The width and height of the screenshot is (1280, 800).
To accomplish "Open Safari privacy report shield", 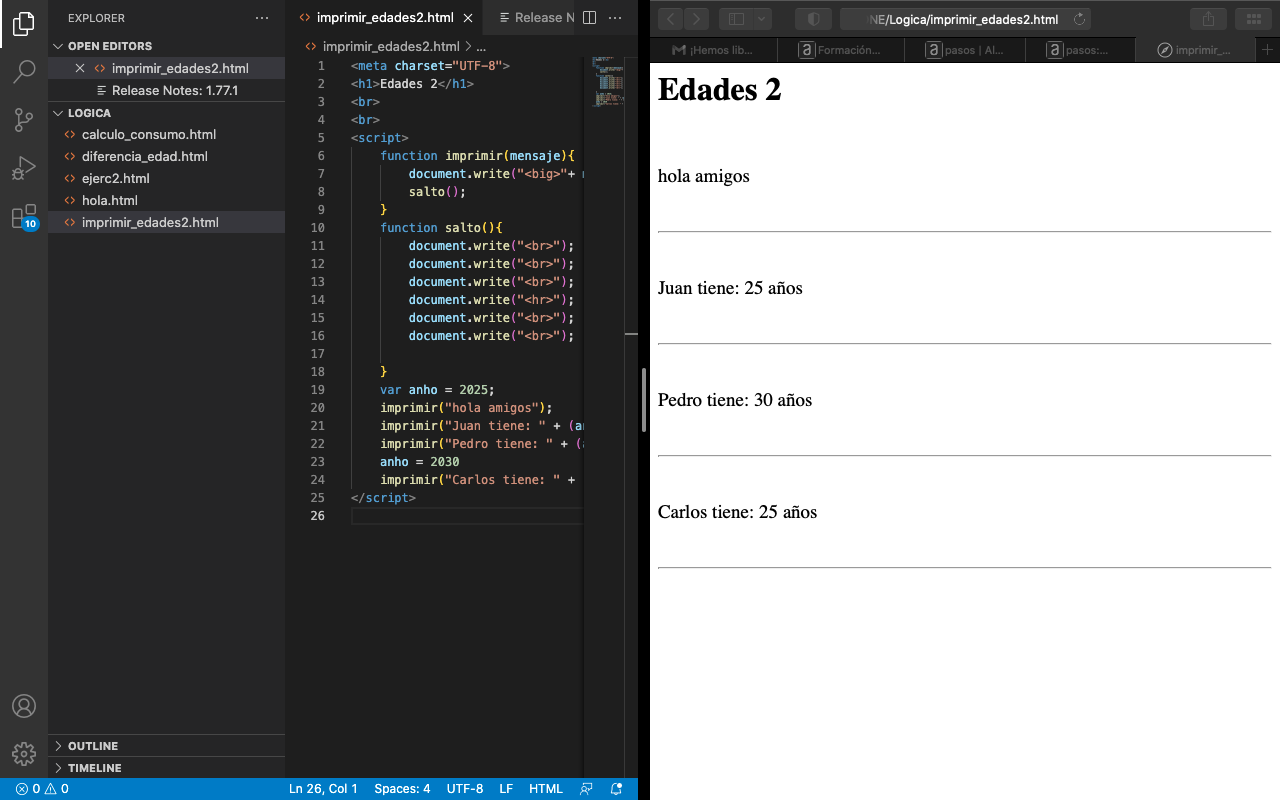I will click(x=813, y=19).
